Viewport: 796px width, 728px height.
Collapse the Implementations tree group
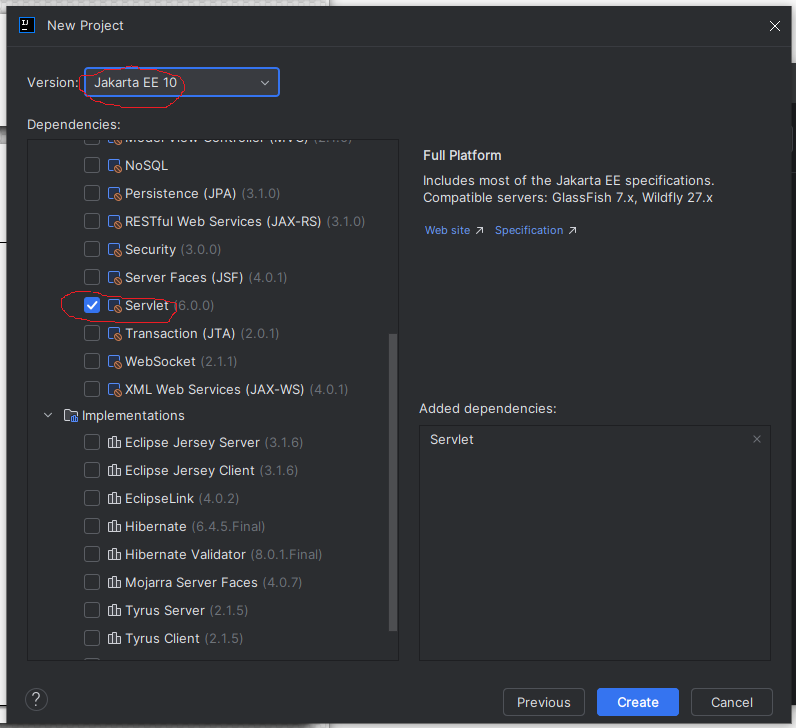[48, 415]
